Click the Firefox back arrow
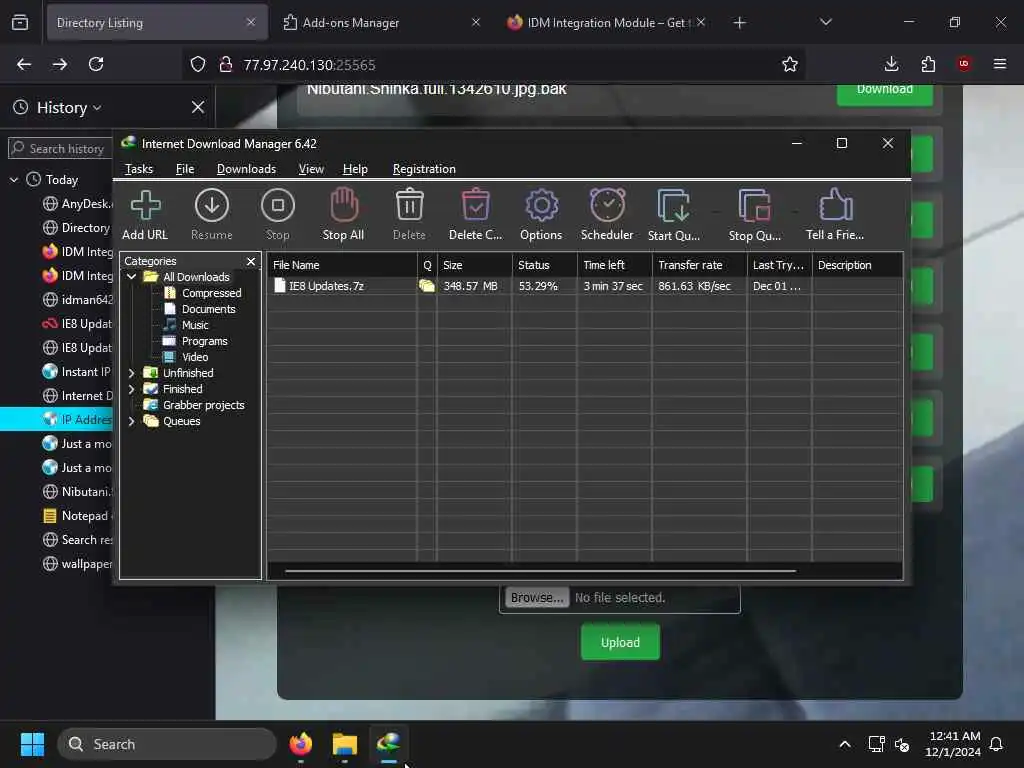Viewport: 1024px width, 768px height. coord(24,64)
